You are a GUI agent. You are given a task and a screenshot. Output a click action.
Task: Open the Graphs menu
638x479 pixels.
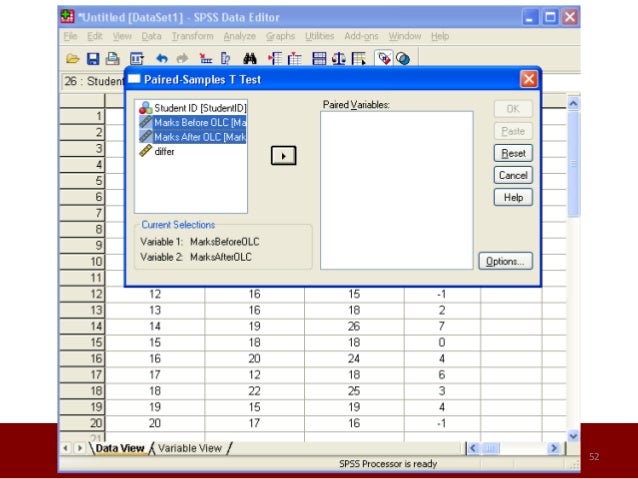[x=280, y=36]
